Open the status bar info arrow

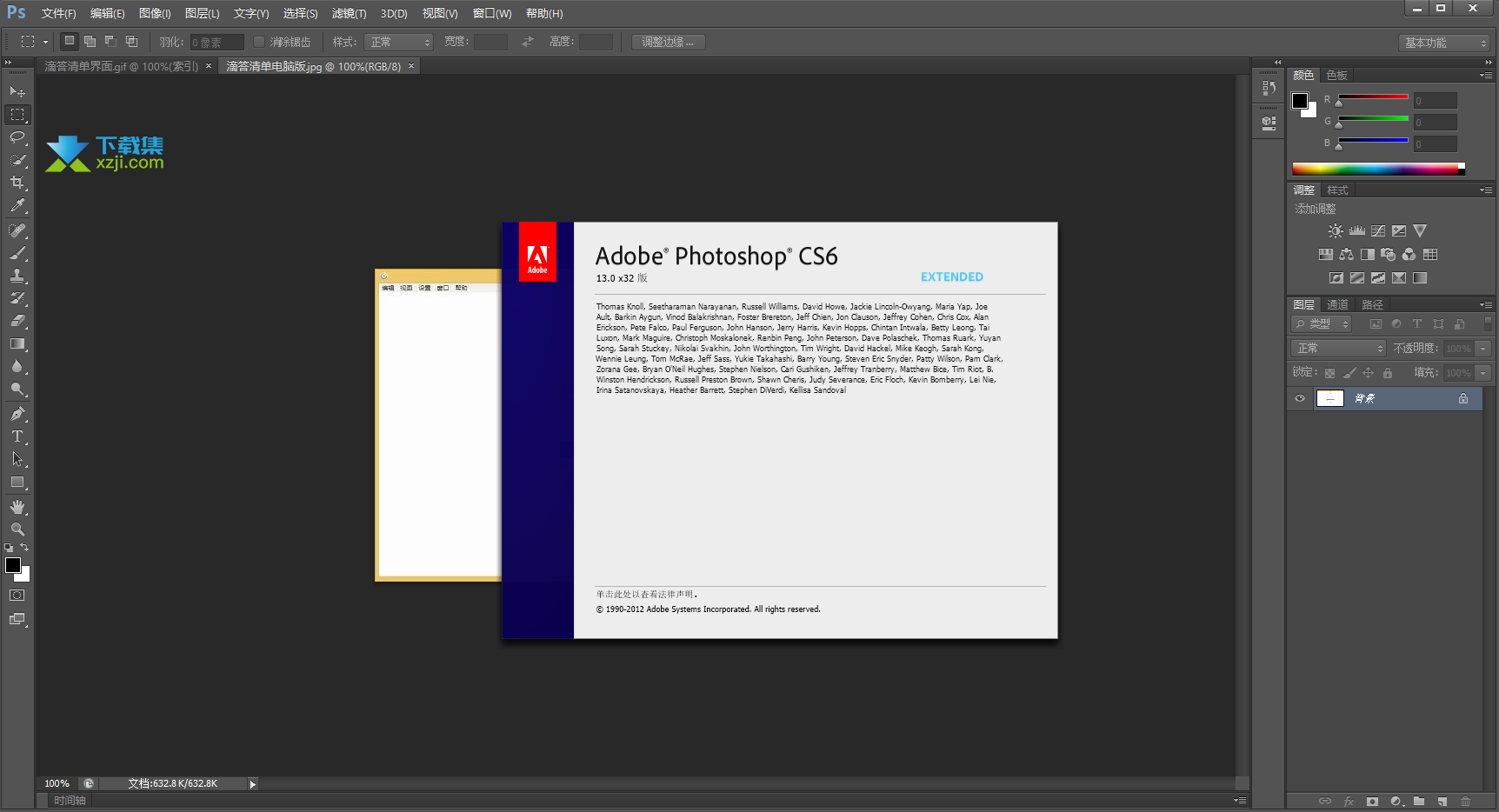click(253, 784)
